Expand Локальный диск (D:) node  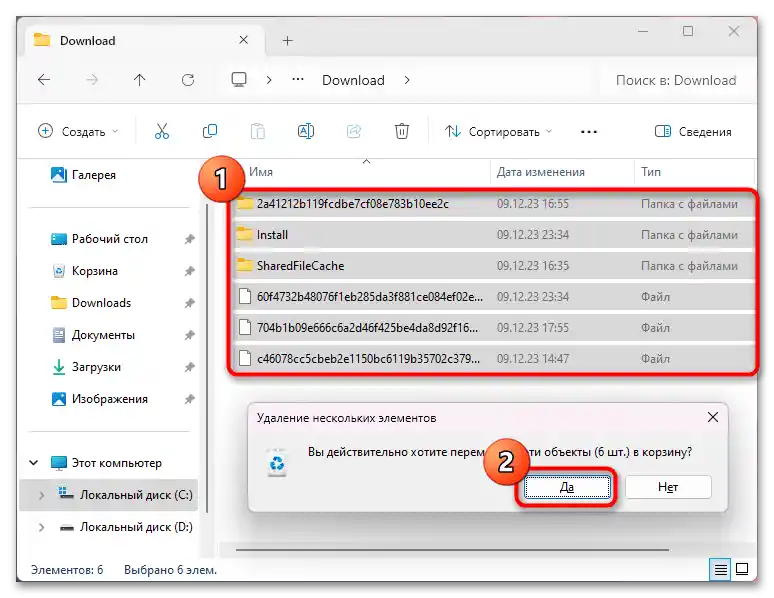41,527
